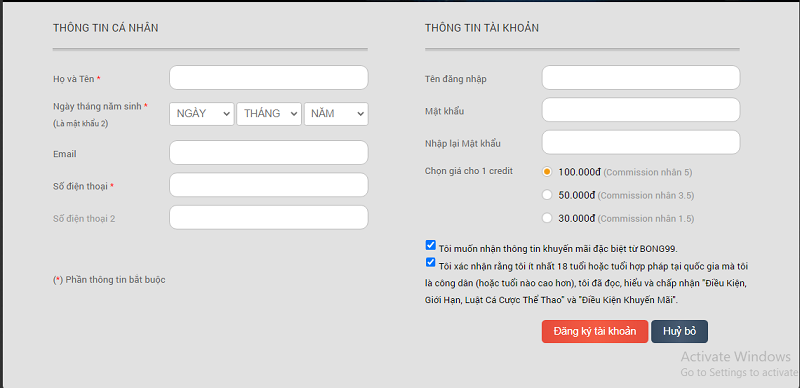This screenshot has height=388, width=800.
Task: Select the 50.000đ credit price option
Action: [x=547, y=195]
